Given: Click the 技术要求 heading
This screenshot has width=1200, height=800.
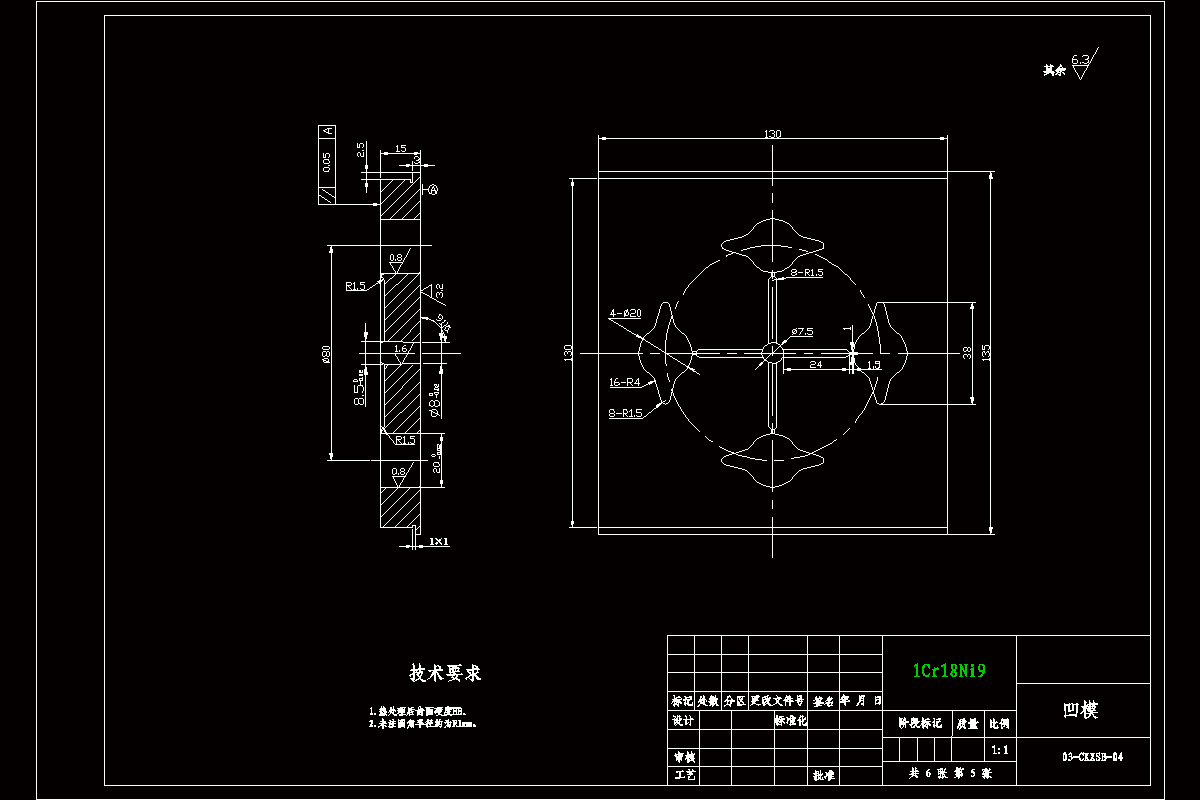Looking at the screenshot, I should [445, 673].
